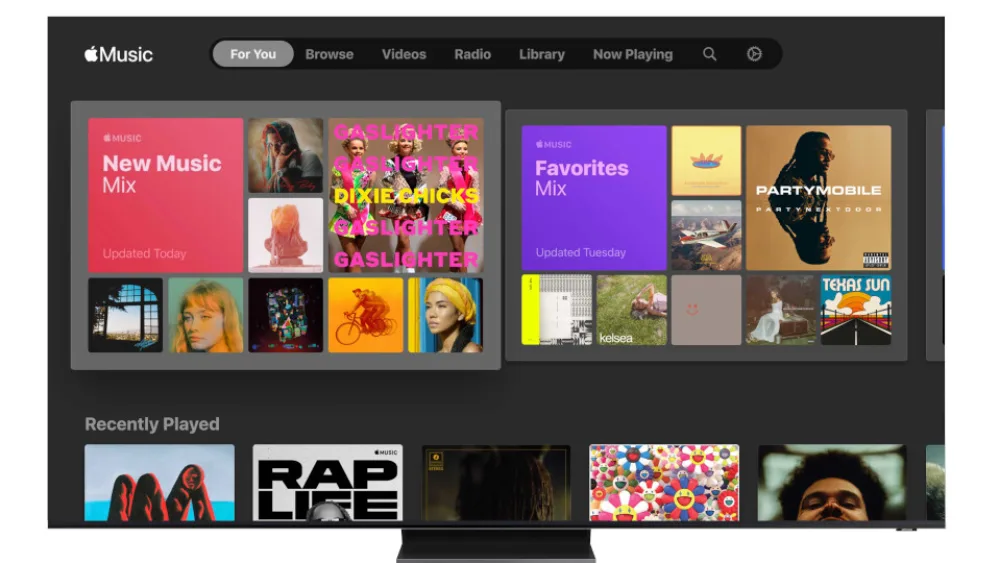Viewport: 1000px width, 563px height.
Task: Open the search magnifier icon
Action: pos(709,54)
